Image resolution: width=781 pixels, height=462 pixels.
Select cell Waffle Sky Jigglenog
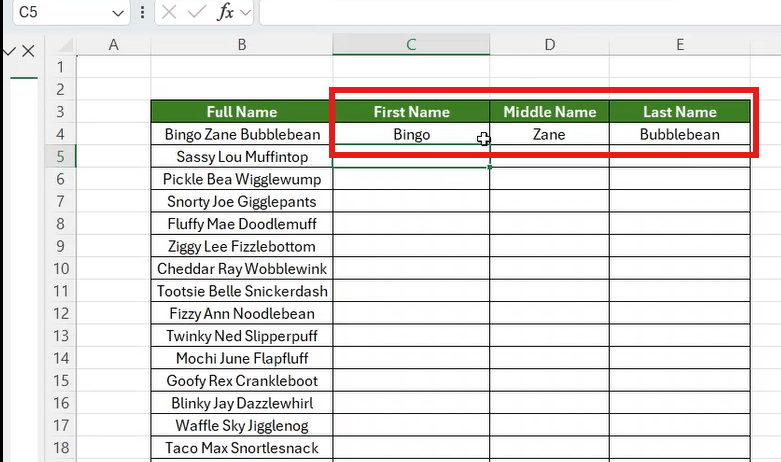242,425
